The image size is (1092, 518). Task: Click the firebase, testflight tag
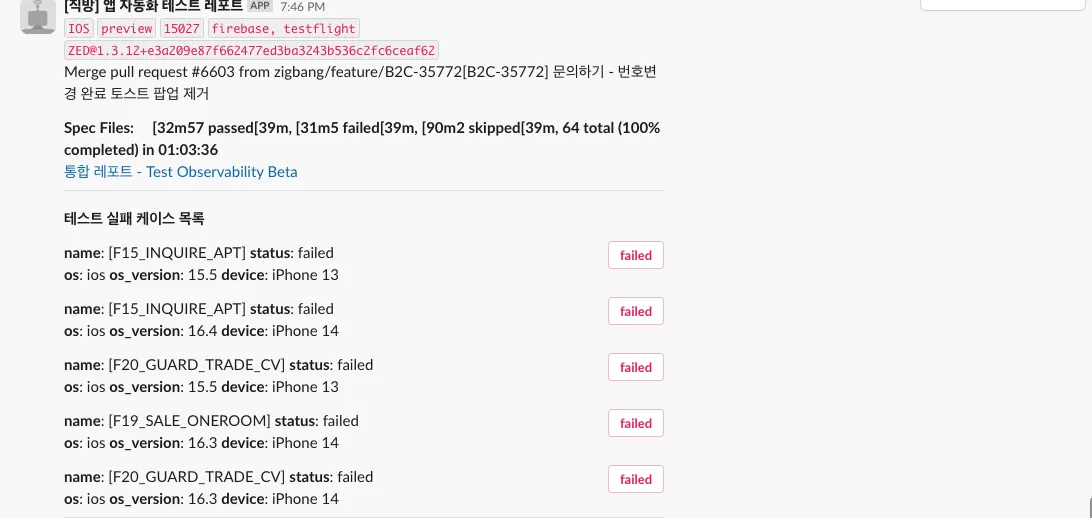[x=283, y=29]
